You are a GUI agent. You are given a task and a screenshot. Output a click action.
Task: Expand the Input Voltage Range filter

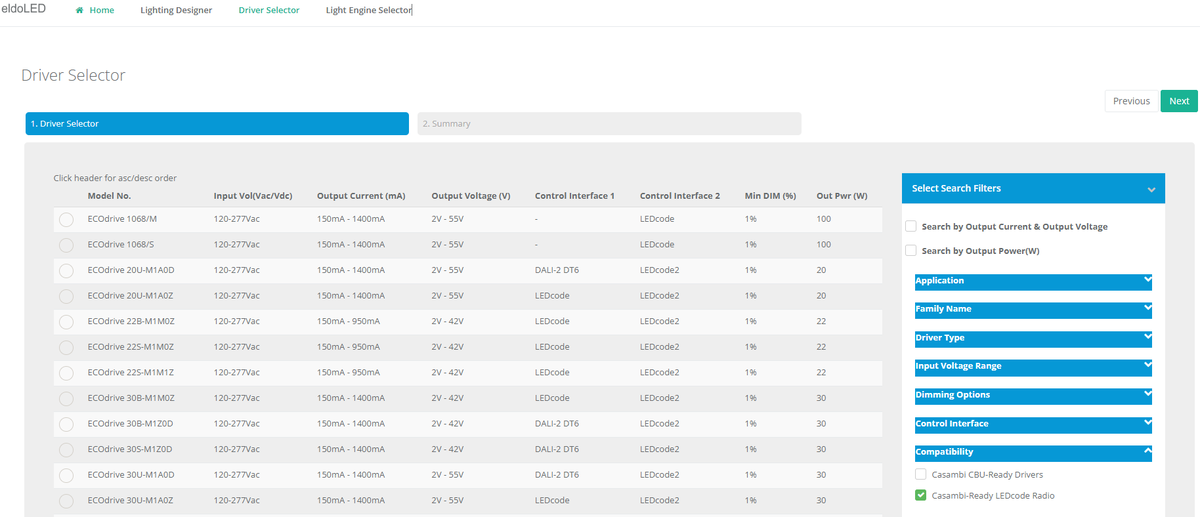click(x=1033, y=367)
